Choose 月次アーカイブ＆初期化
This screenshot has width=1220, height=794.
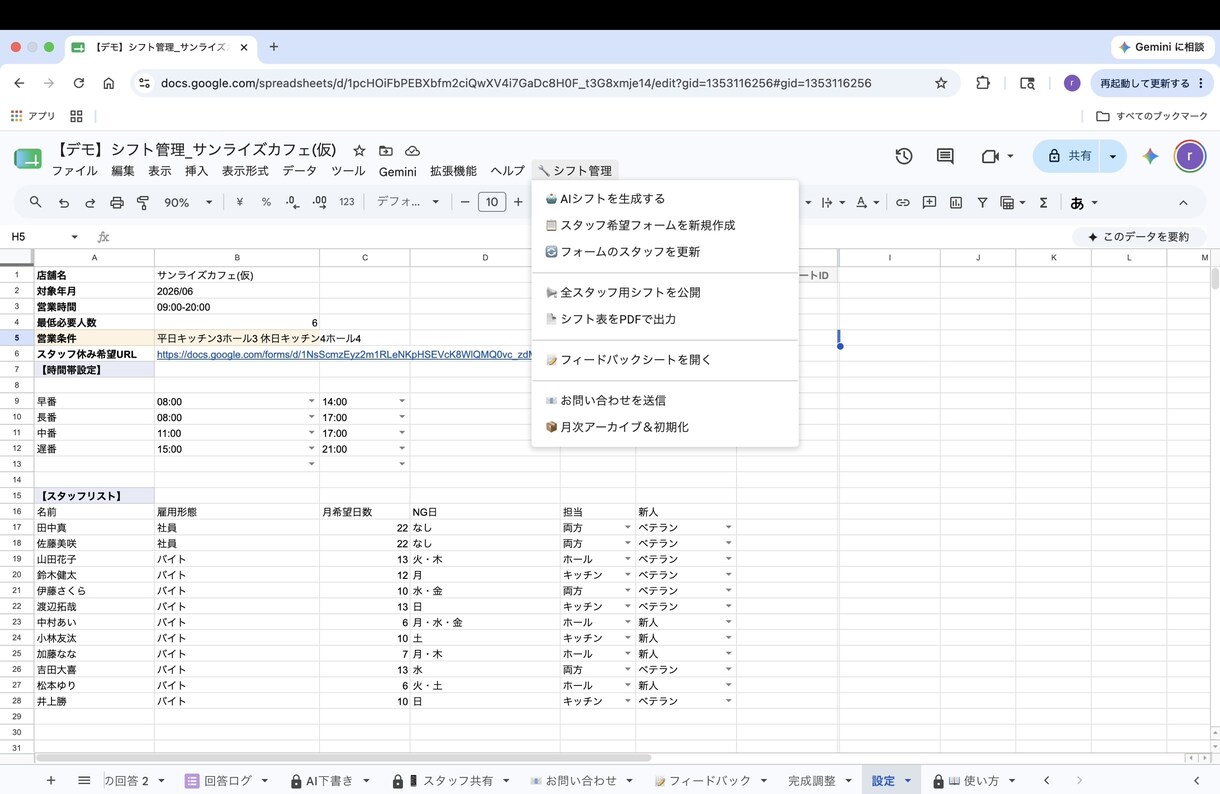click(665, 427)
